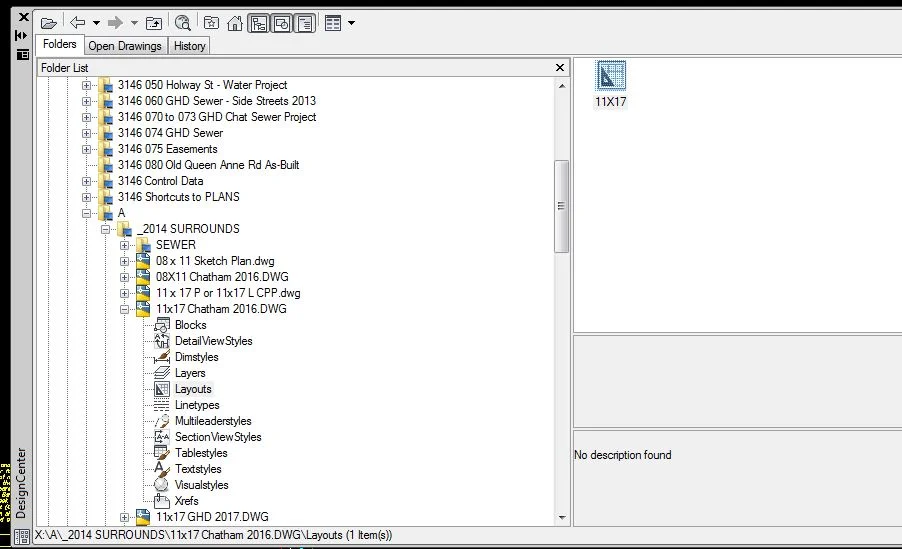Open the Views dropdown arrow
Image resolution: width=902 pixels, height=549 pixels.
pos(351,23)
